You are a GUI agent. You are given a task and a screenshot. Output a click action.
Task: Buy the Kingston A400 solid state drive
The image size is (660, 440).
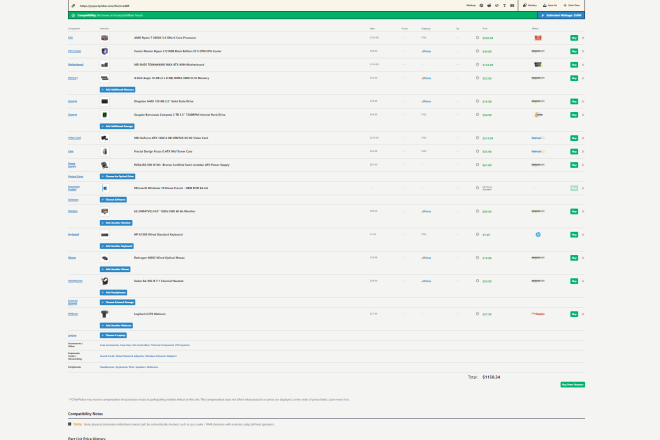point(574,101)
